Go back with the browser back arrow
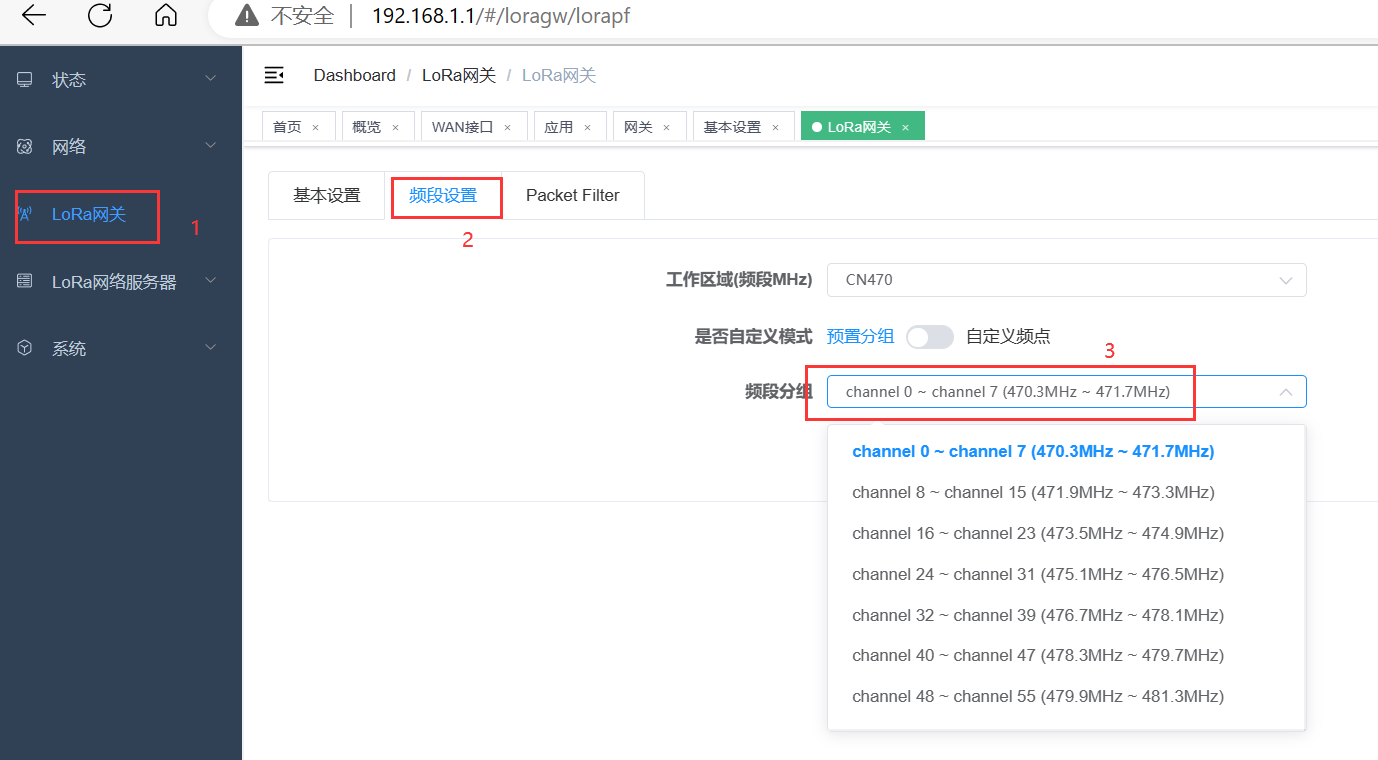The image size is (1378, 760). tap(33, 15)
